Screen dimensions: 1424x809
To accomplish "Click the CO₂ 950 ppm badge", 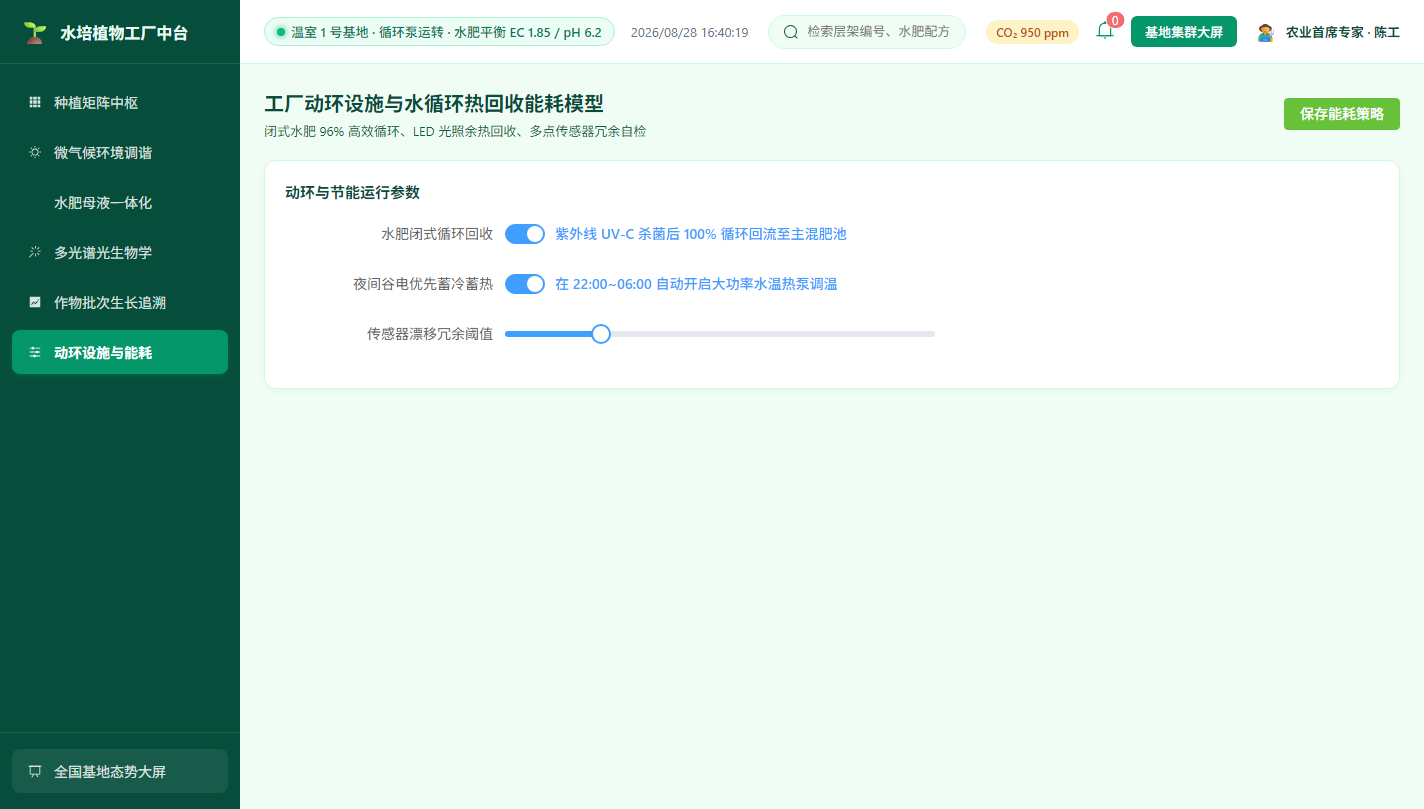I will [x=1032, y=32].
